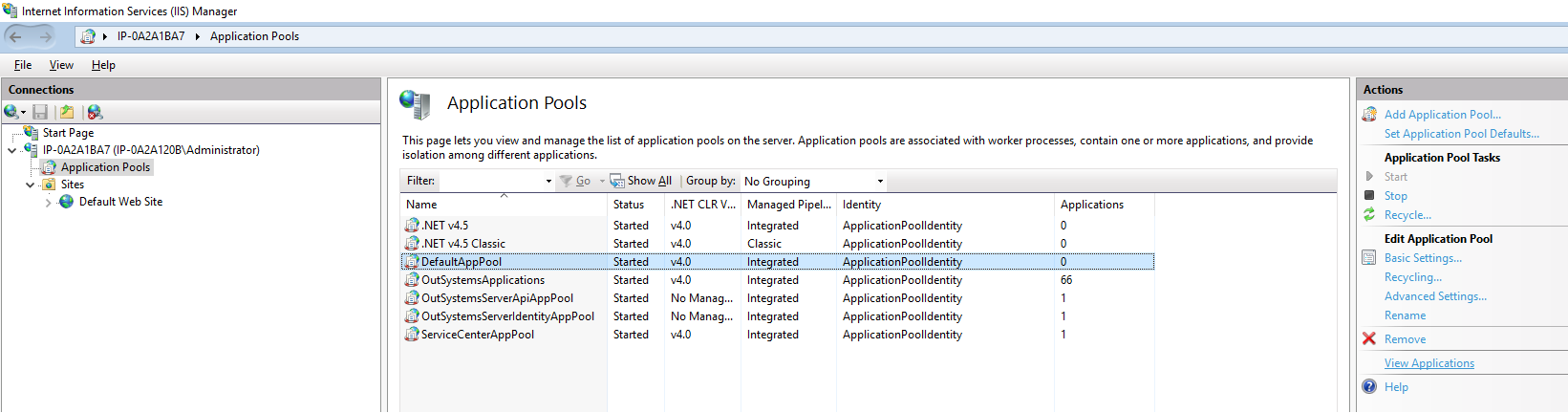
Task: Sort by the Name column header
Action: (504, 204)
